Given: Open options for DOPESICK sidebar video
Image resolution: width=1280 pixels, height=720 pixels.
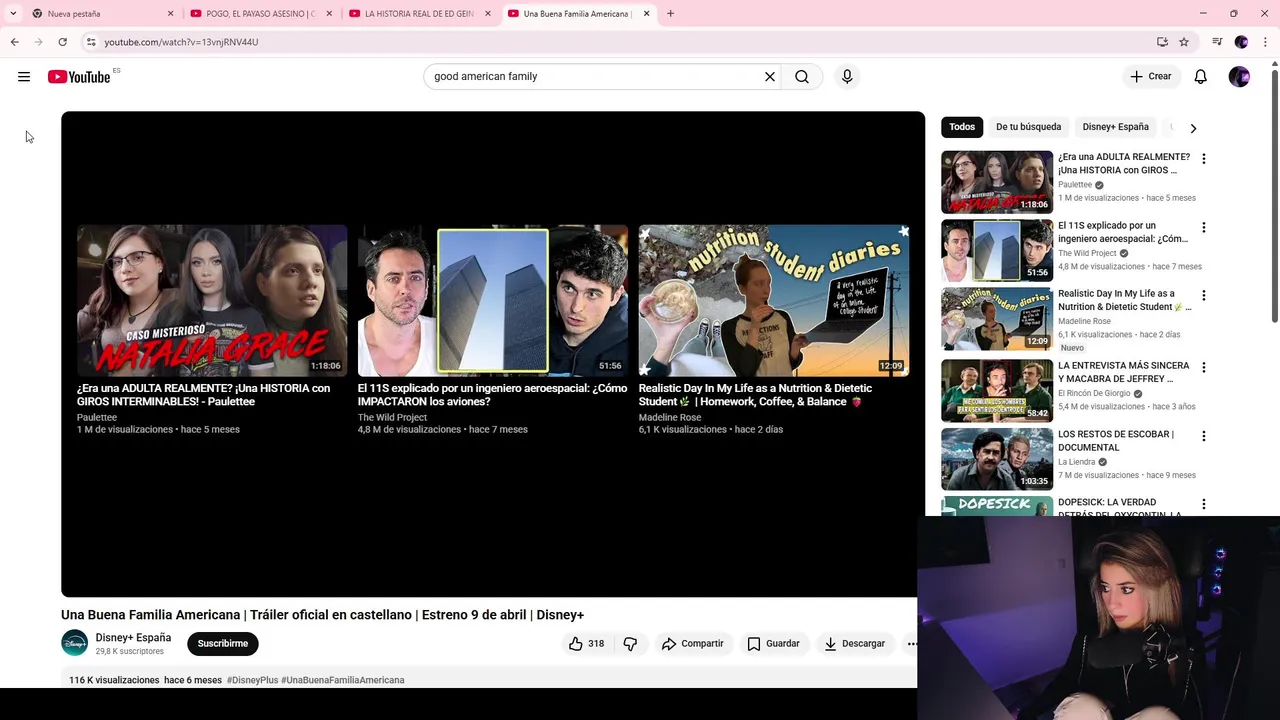Looking at the screenshot, I should (x=1203, y=504).
